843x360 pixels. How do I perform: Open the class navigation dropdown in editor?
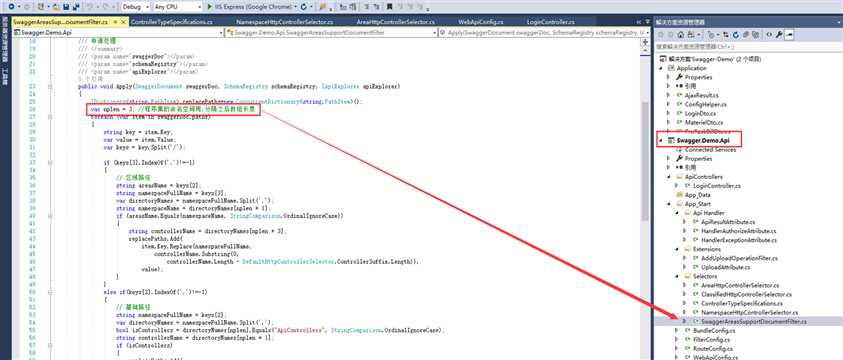click(x=331, y=32)
